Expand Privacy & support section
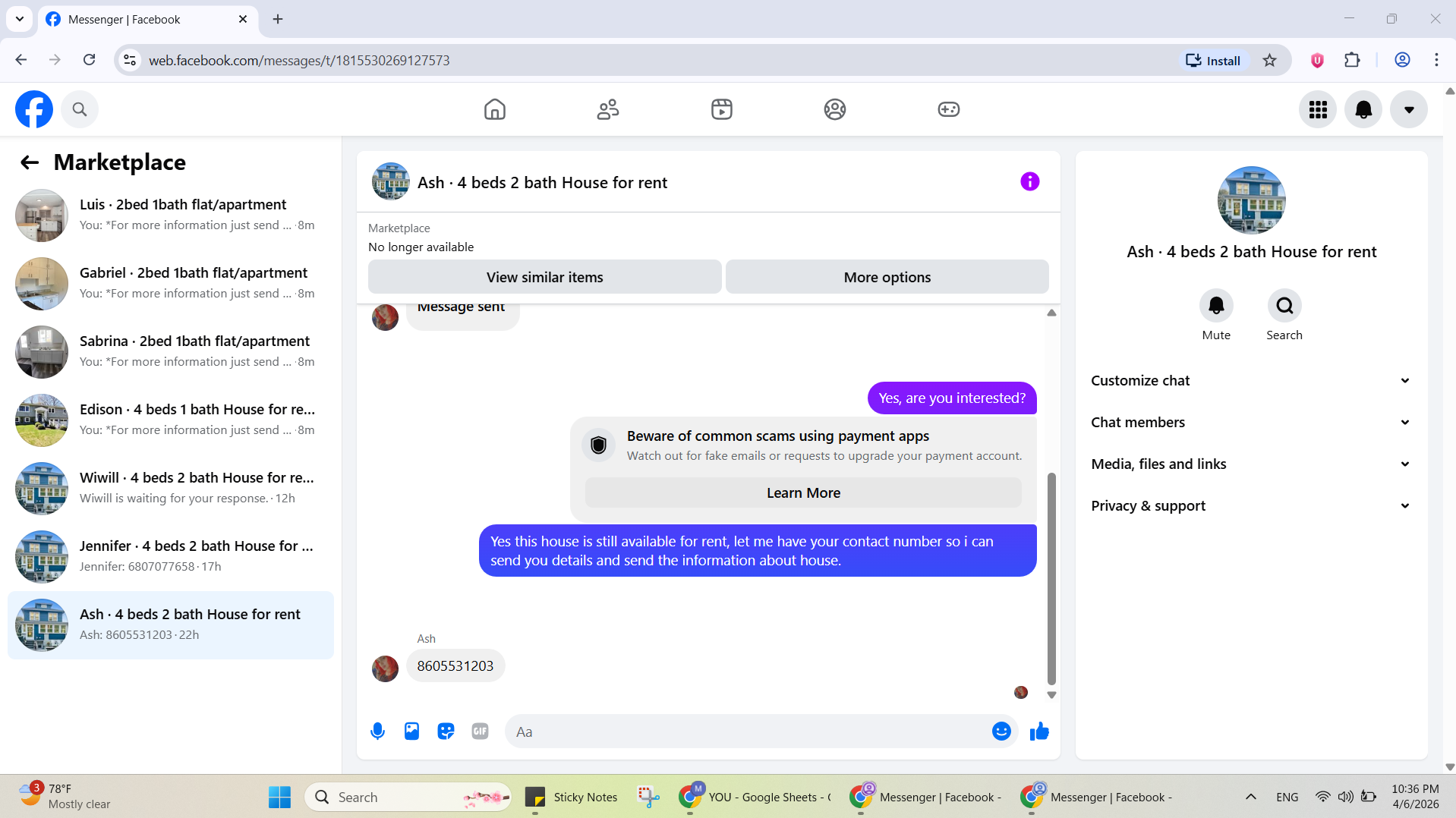The height and width of the screenshot is (818, 1456). tap(1251, 506)
